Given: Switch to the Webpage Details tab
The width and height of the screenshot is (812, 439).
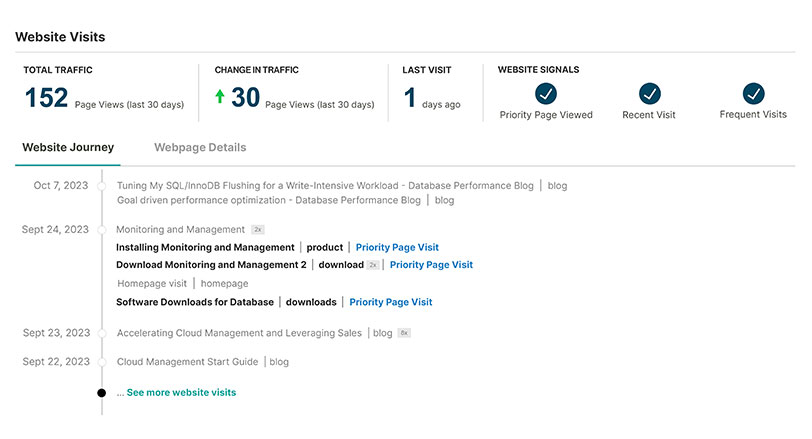Looking at the screenshot, I should click(200, 147).
